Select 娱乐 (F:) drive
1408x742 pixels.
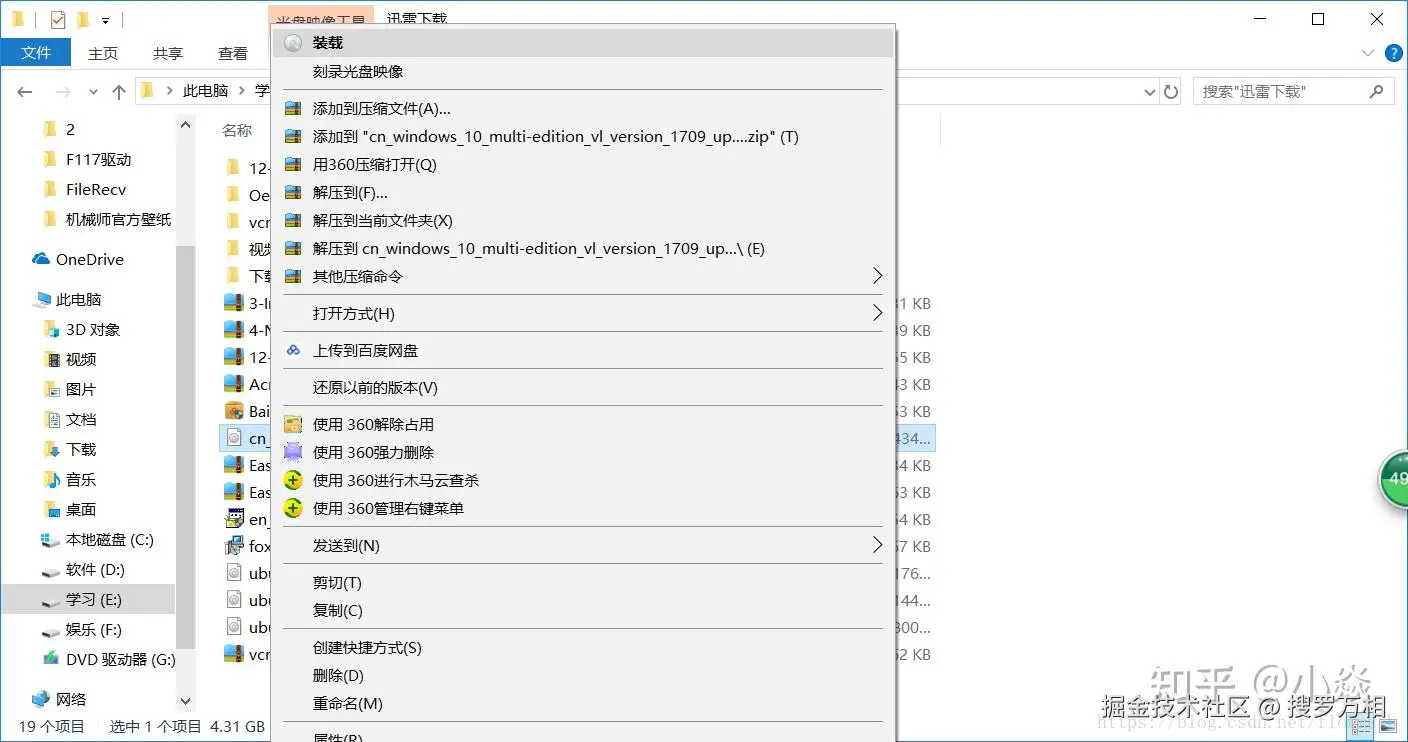(94, 630)
